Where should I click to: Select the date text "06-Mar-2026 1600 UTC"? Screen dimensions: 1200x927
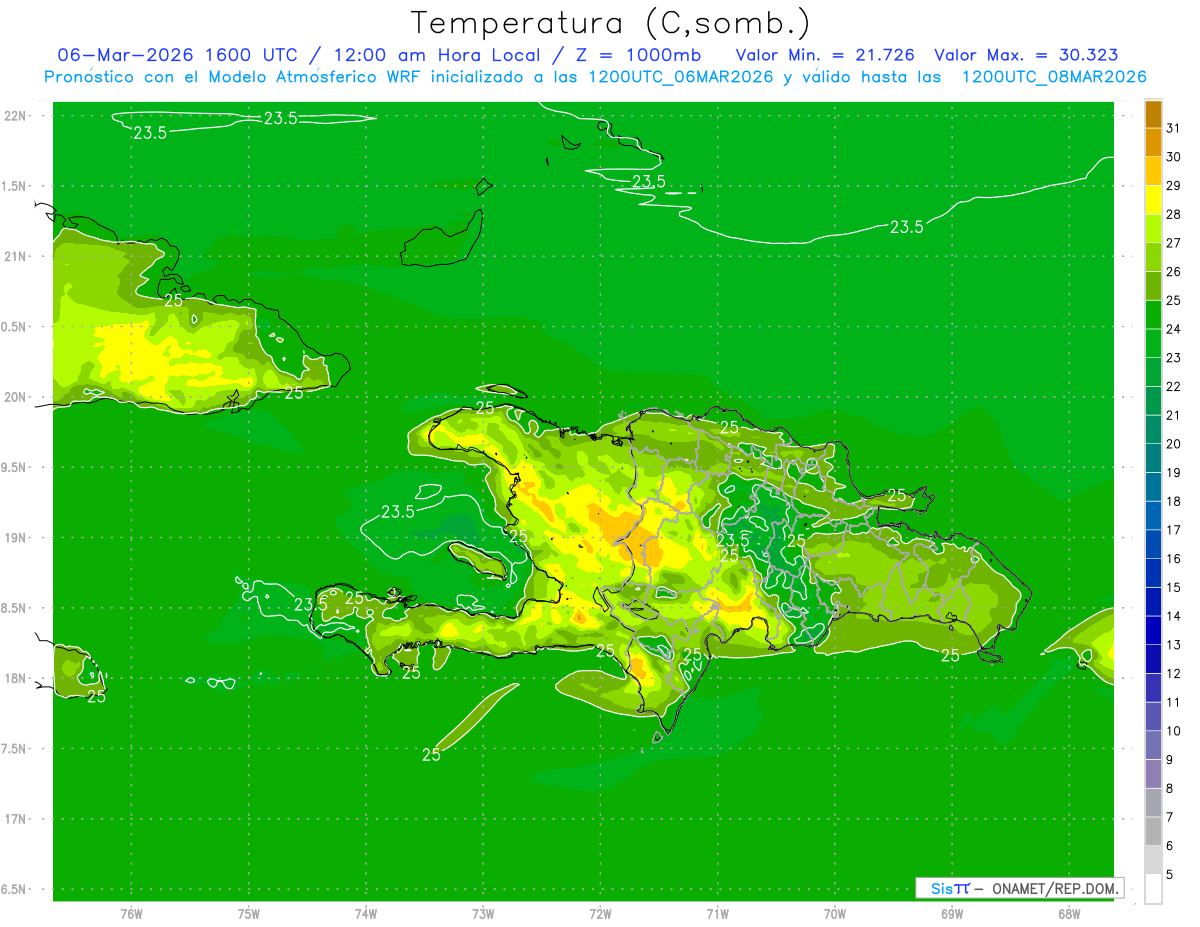177,55
